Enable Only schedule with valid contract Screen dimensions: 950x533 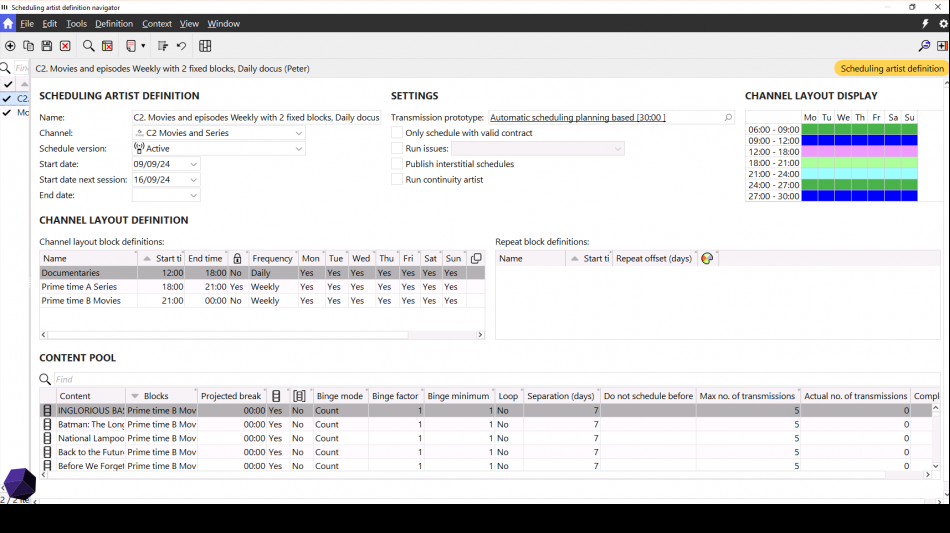(397, 133)
